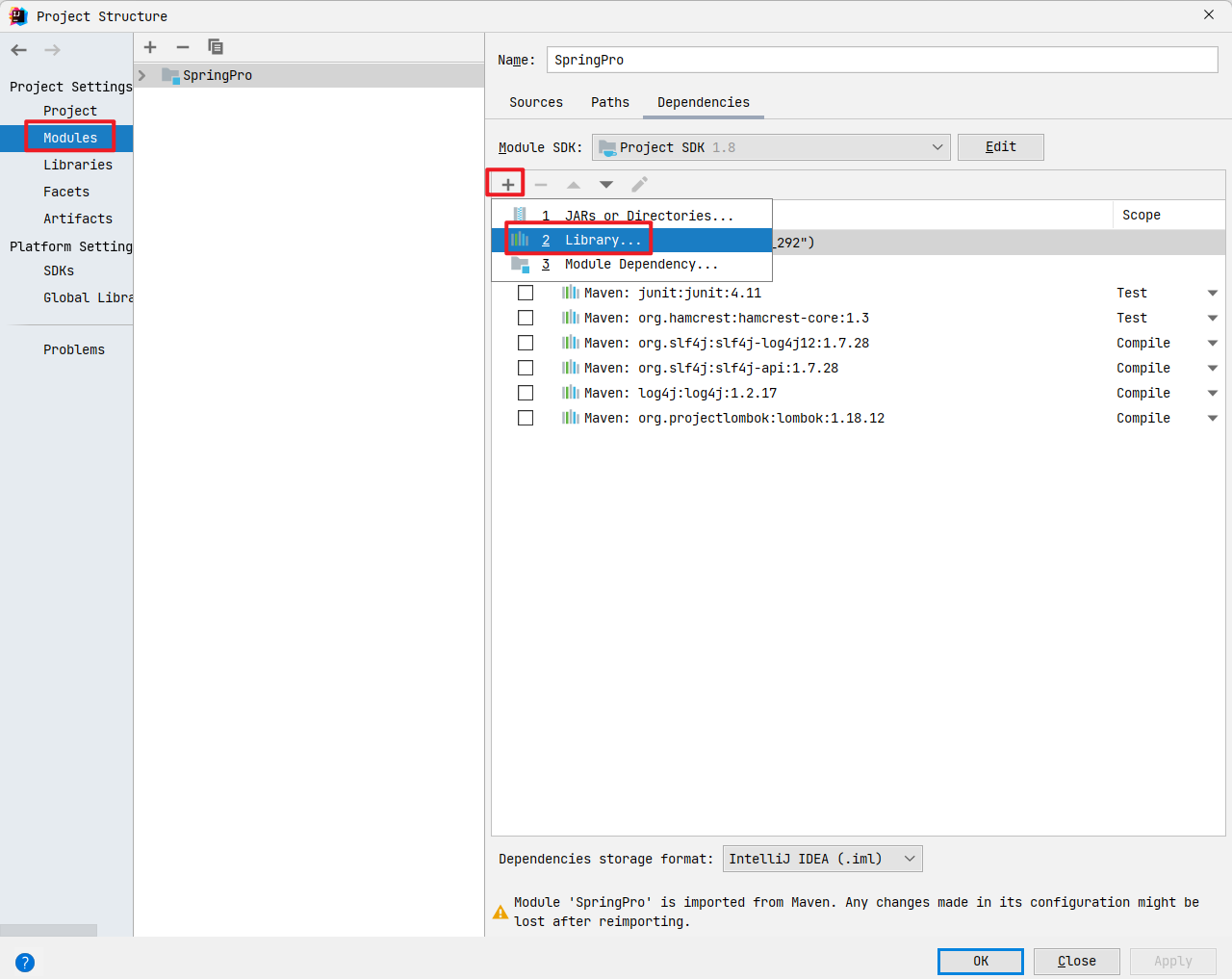Choose Library... from the popup menu
Viewport: 1232px width, 979px height.
point(632,240)
